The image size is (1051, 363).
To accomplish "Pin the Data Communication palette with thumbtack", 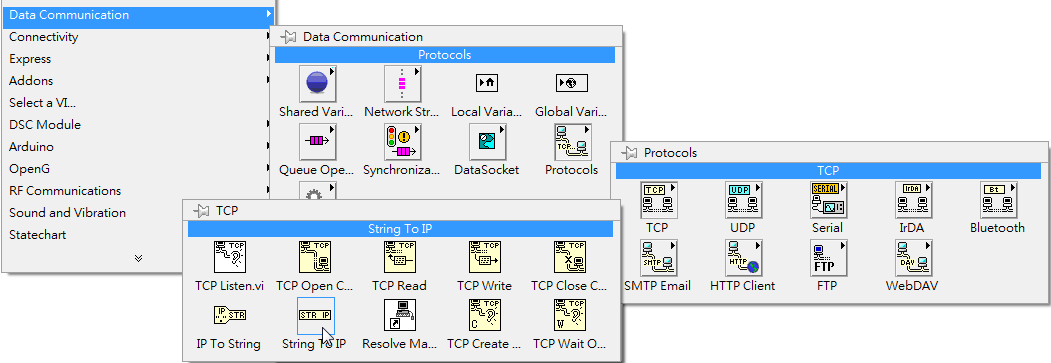I will point(288,37).
